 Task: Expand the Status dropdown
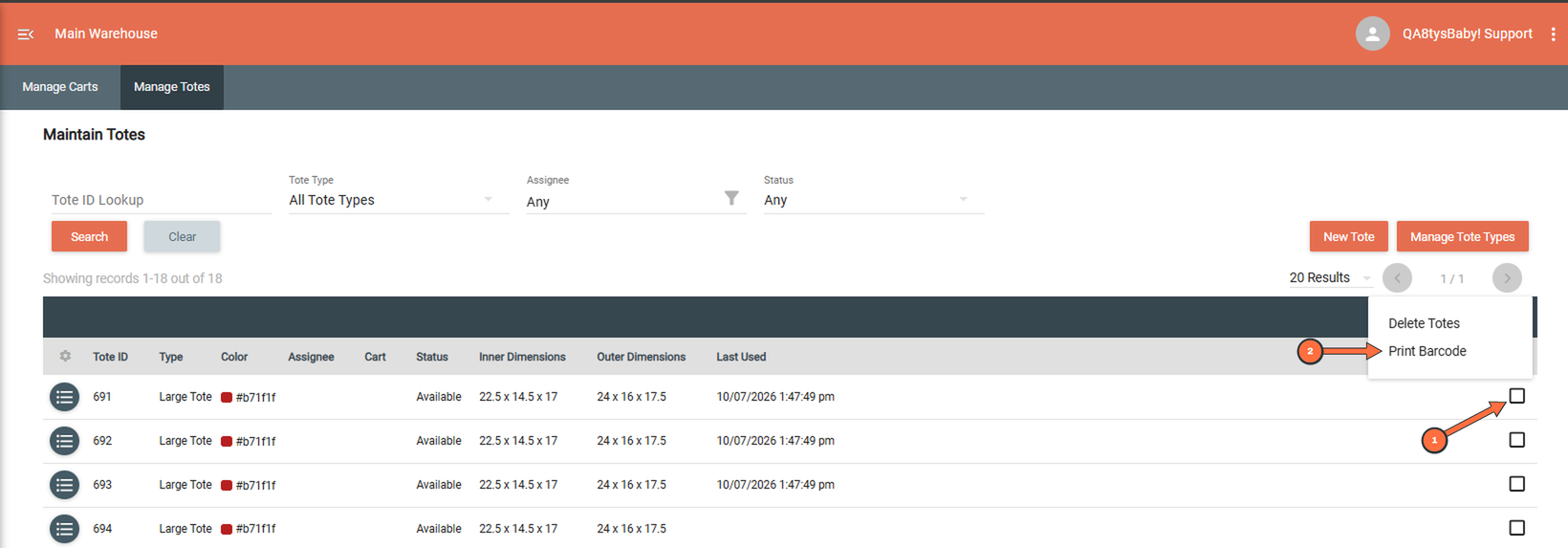873,200
